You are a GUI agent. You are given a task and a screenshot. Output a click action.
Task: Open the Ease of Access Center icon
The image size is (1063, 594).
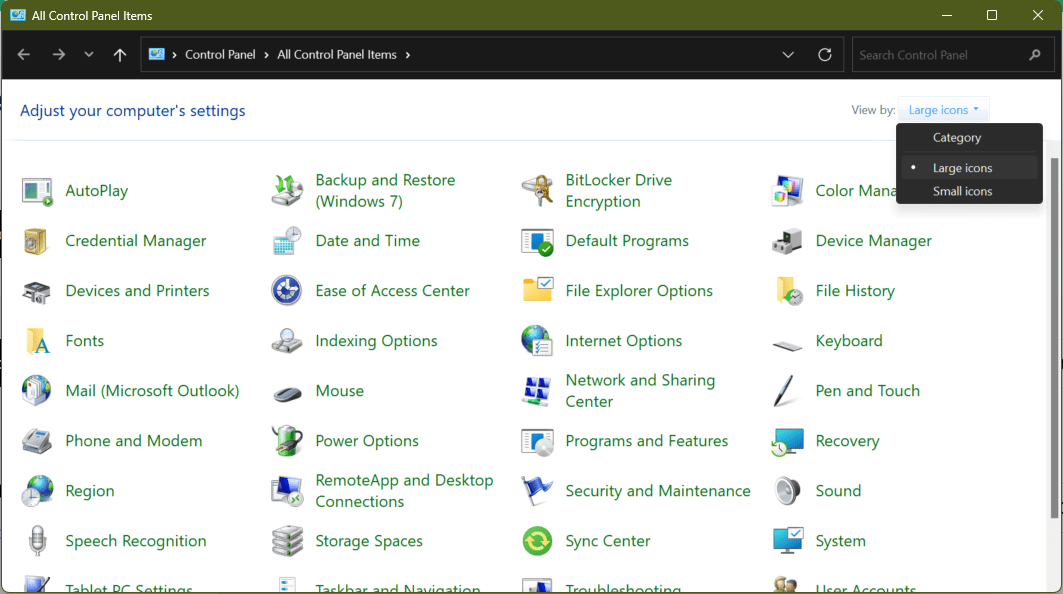(287, 291)
